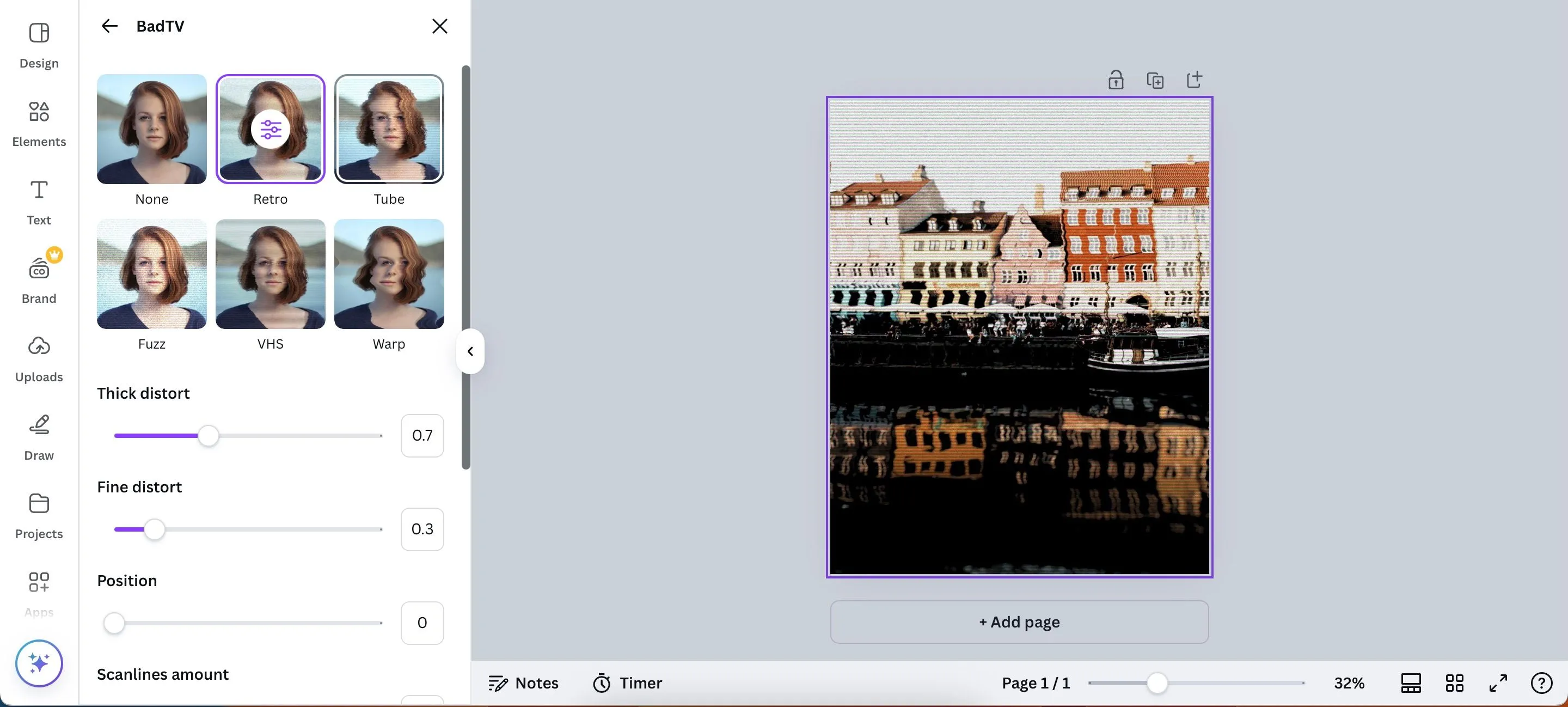
Task: Duplicate the page
Action: pyautogui.click(x=1155, y=80)
